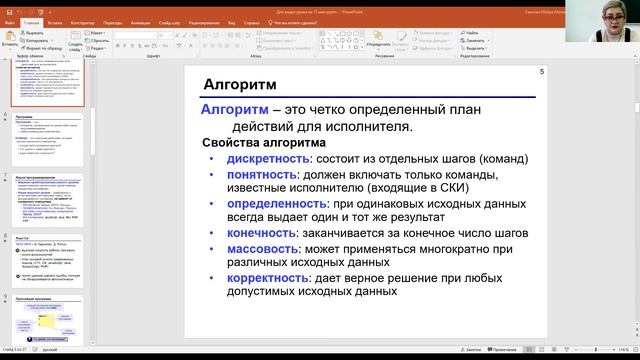
Task: Clear all text formatting
Action: [x=194, y=36]
